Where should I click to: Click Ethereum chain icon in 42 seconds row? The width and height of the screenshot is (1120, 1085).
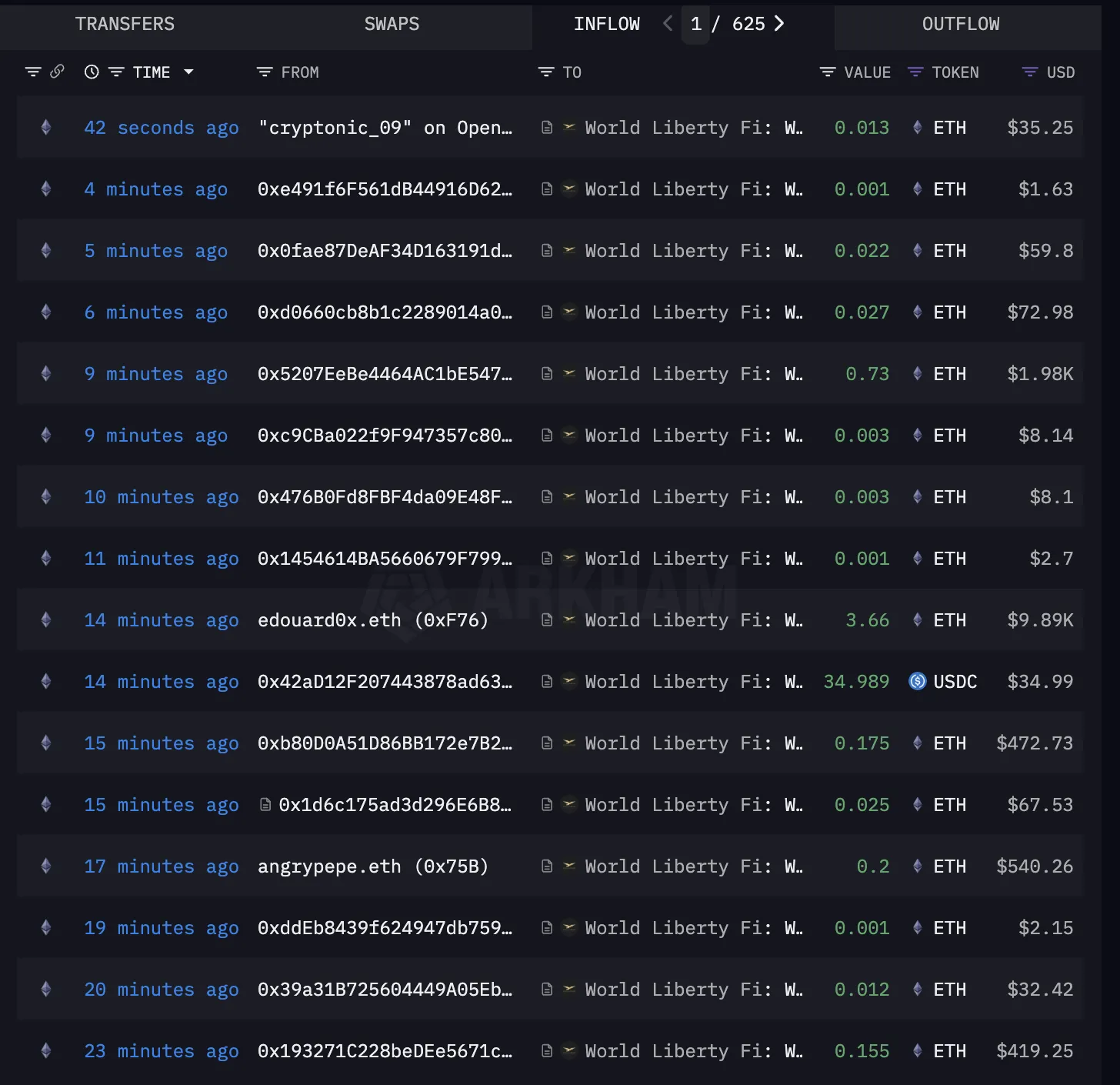coord(46,127)
